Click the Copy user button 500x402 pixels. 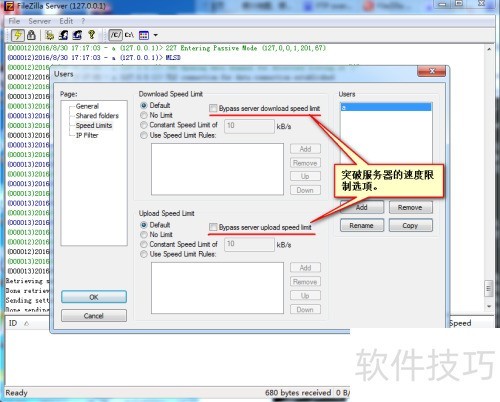(x=410, y=225)
